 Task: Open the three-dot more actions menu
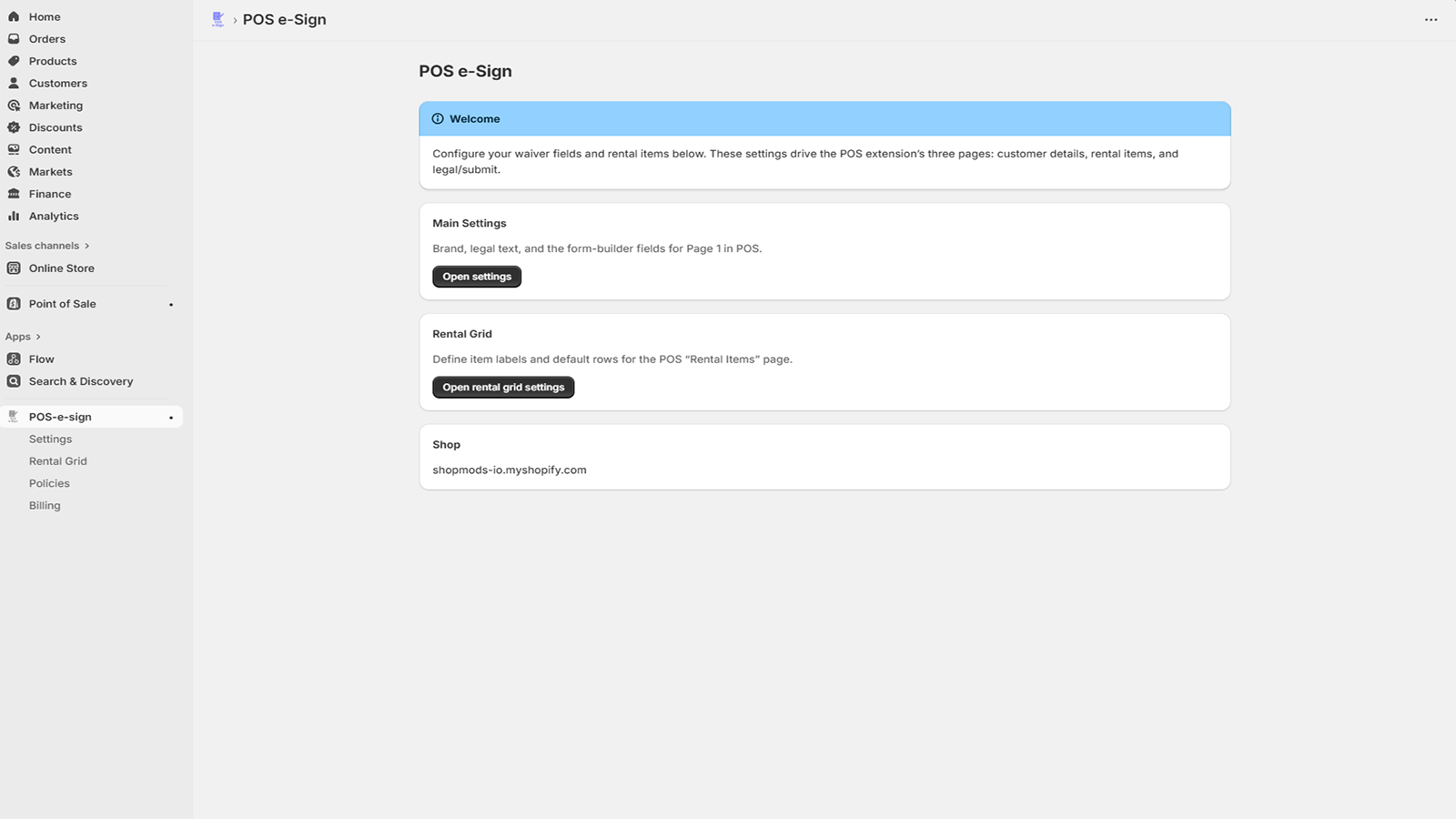pyautogui.click(x=1431, y=20)
